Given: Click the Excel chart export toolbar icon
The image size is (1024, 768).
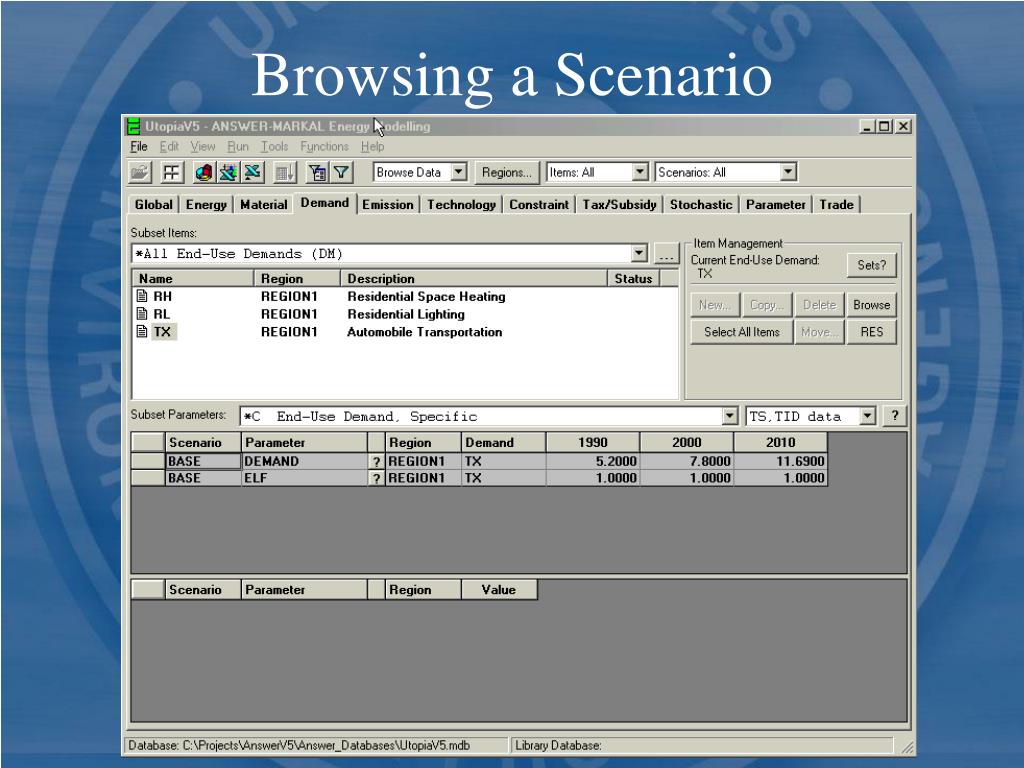Looking at the screenshot, I should pyautogui.click(x=228, y=172).
